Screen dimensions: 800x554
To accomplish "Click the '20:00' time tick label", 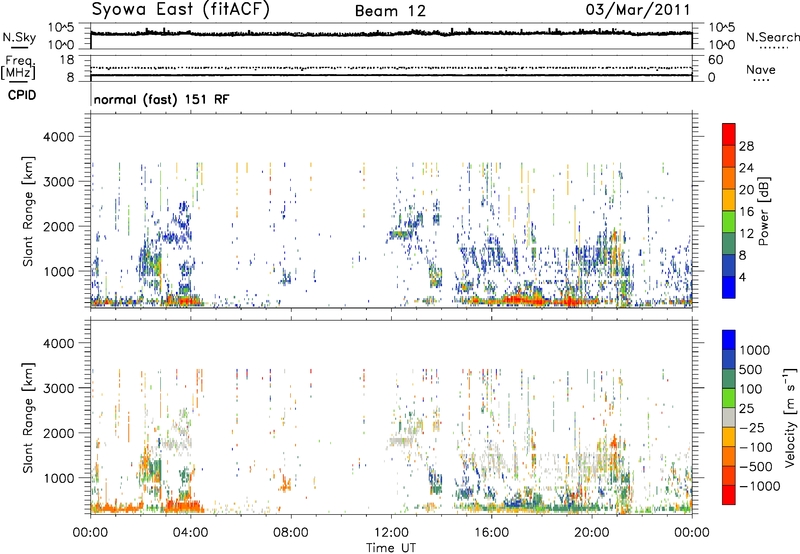I will click(591, 533).
